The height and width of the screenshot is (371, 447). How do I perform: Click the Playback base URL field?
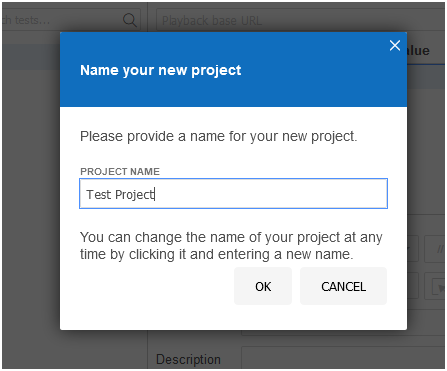(x=300, y=20)
